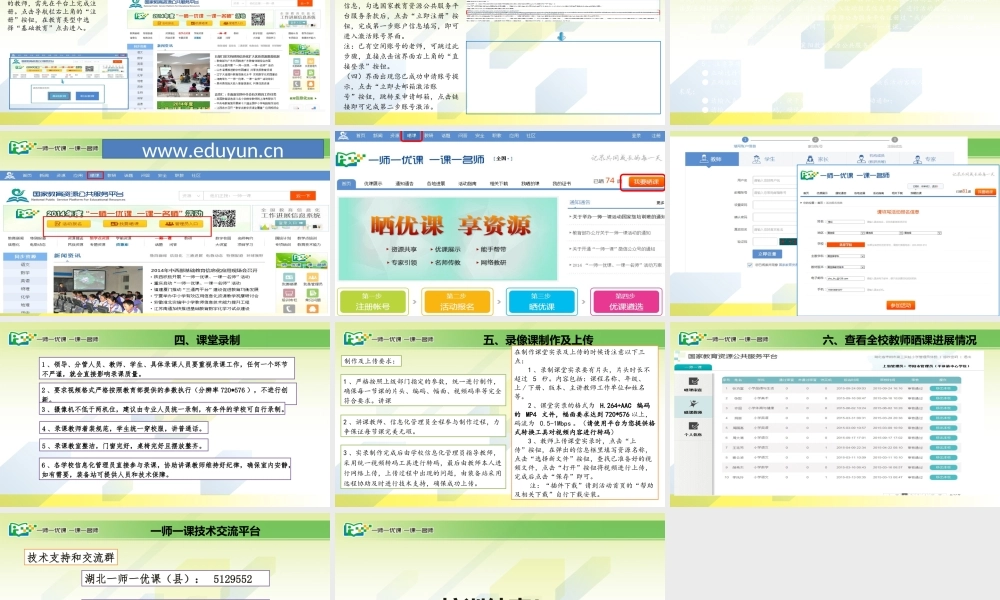This screenshot has height=600, width=1000.
Task: Open the account registration form slide
Action: tap(835, 223)
